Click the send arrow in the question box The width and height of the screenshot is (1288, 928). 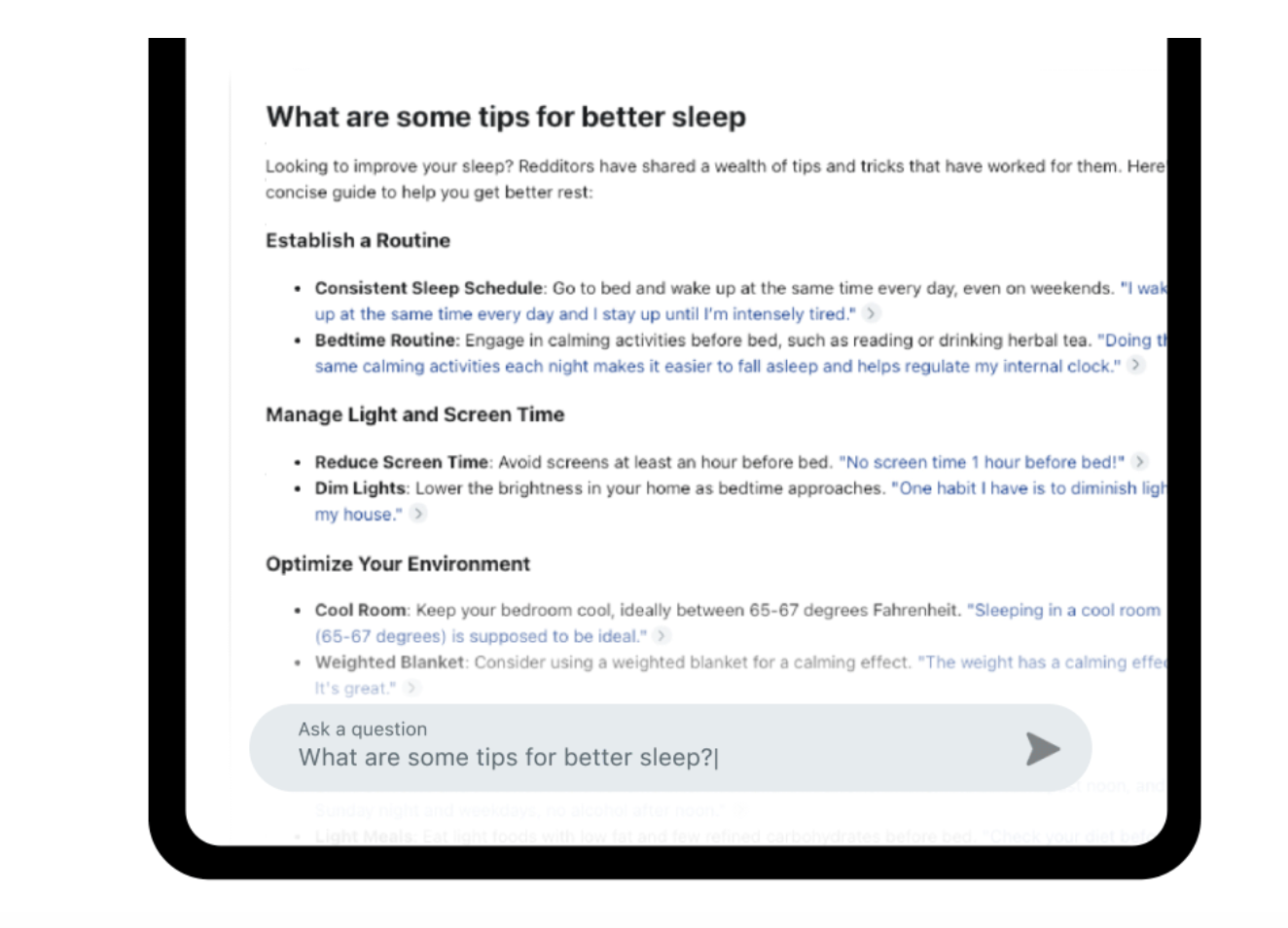pyautogui.click(x=1042, y=749)
